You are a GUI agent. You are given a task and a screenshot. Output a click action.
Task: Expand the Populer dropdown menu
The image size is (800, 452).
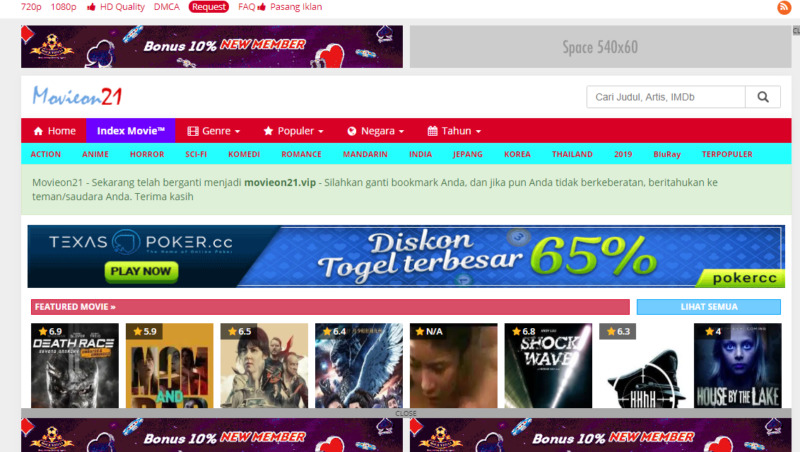(x=293, y=131)
